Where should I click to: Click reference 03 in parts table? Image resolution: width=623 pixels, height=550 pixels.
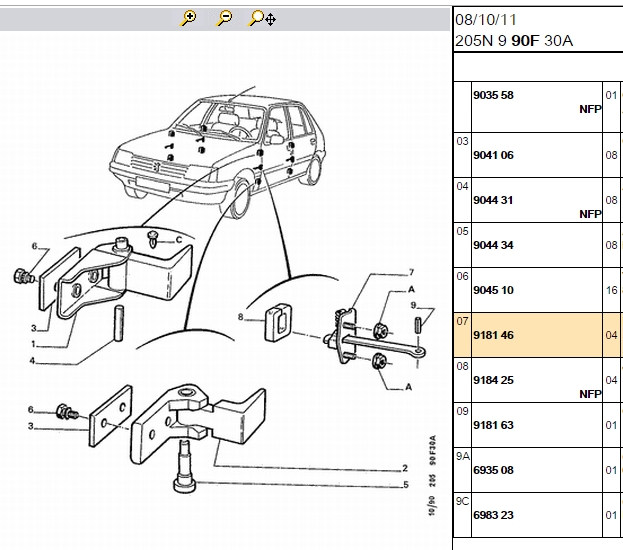tap(462, 141)
